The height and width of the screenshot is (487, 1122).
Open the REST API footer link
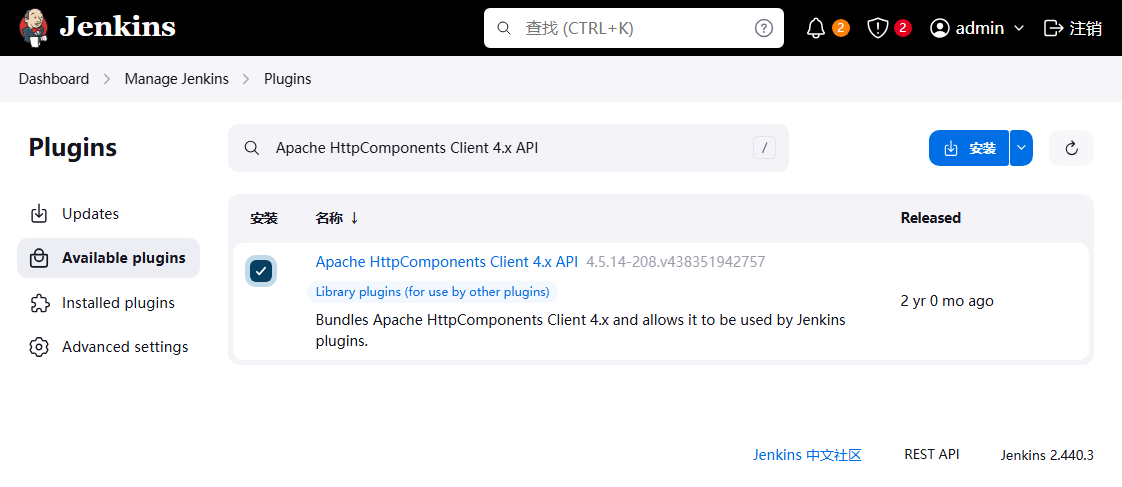pos(932,454)
